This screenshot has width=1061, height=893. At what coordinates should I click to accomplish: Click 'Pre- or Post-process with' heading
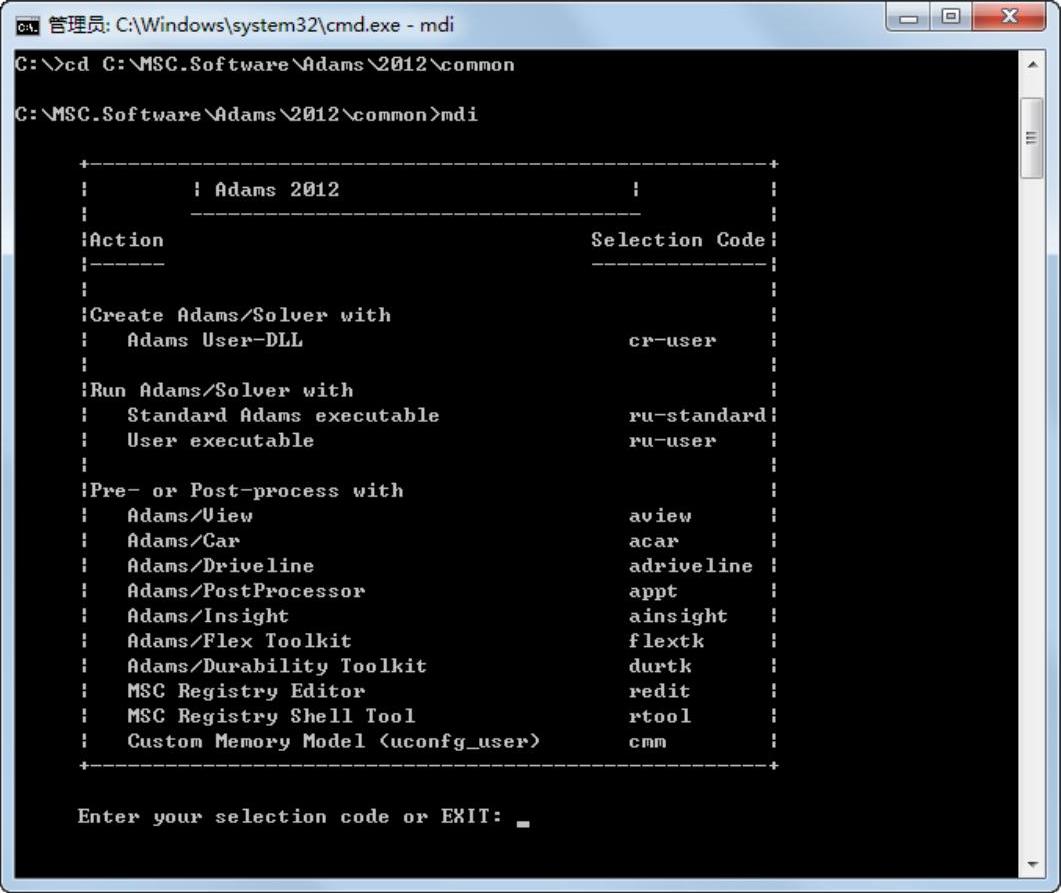point(246,490)
